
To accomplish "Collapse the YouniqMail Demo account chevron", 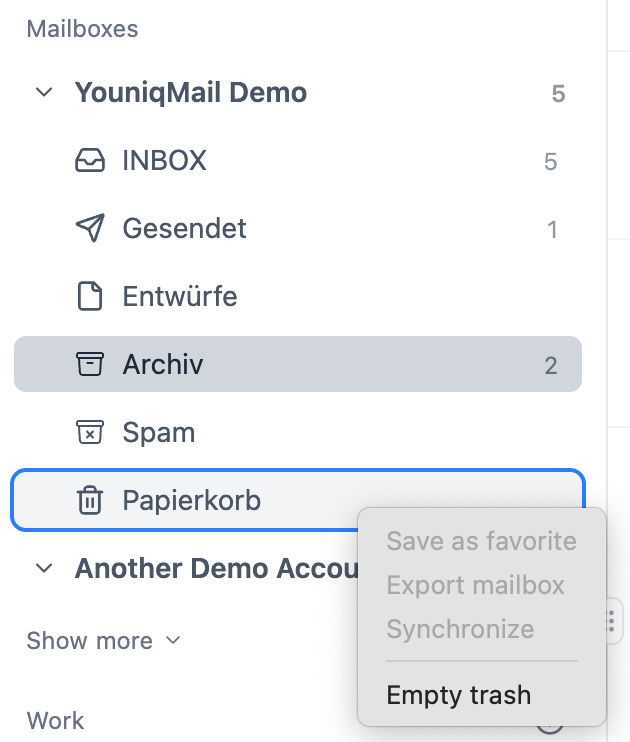I will coord(44,93).
